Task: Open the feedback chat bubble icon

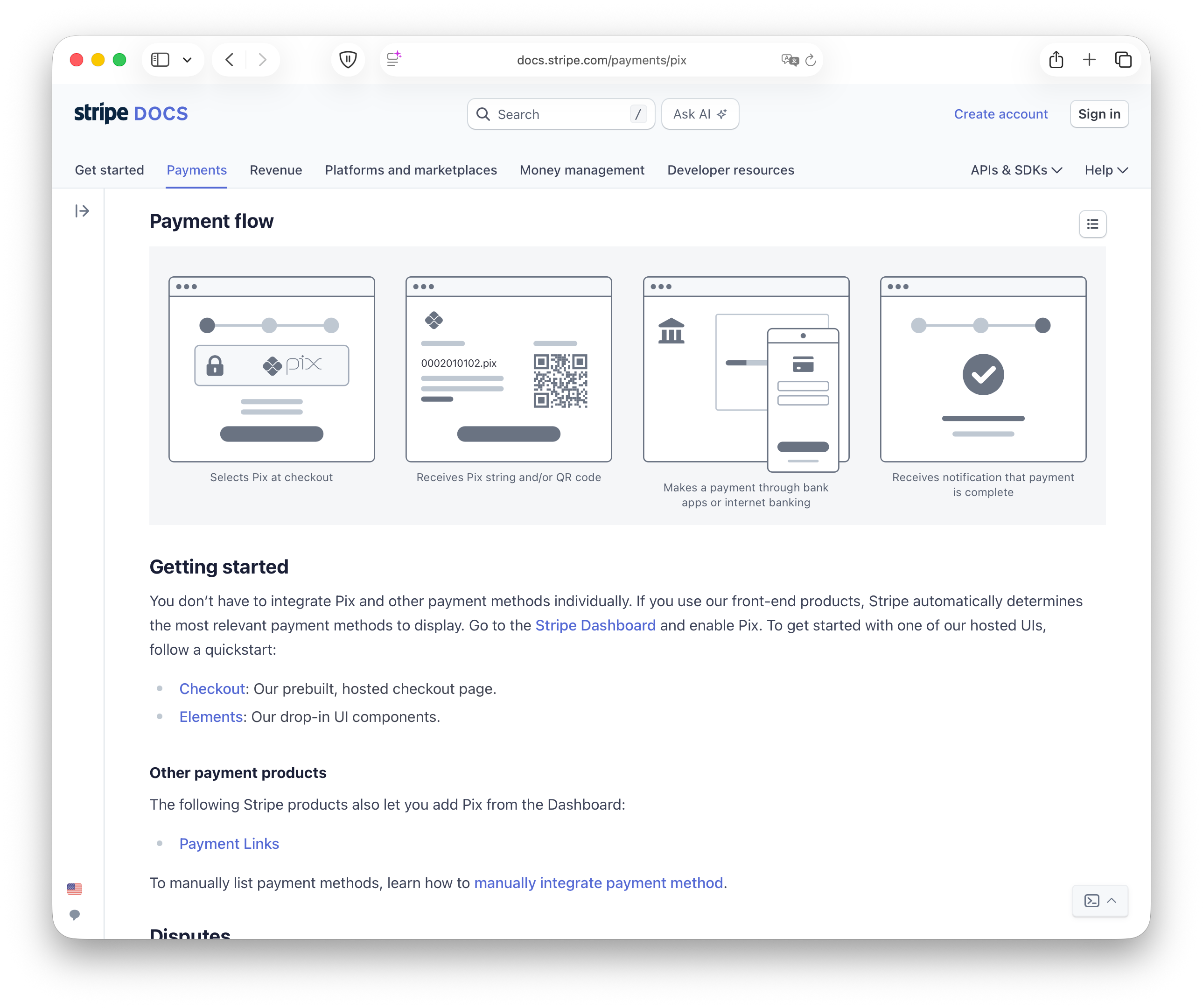Action: coord(75,914)
